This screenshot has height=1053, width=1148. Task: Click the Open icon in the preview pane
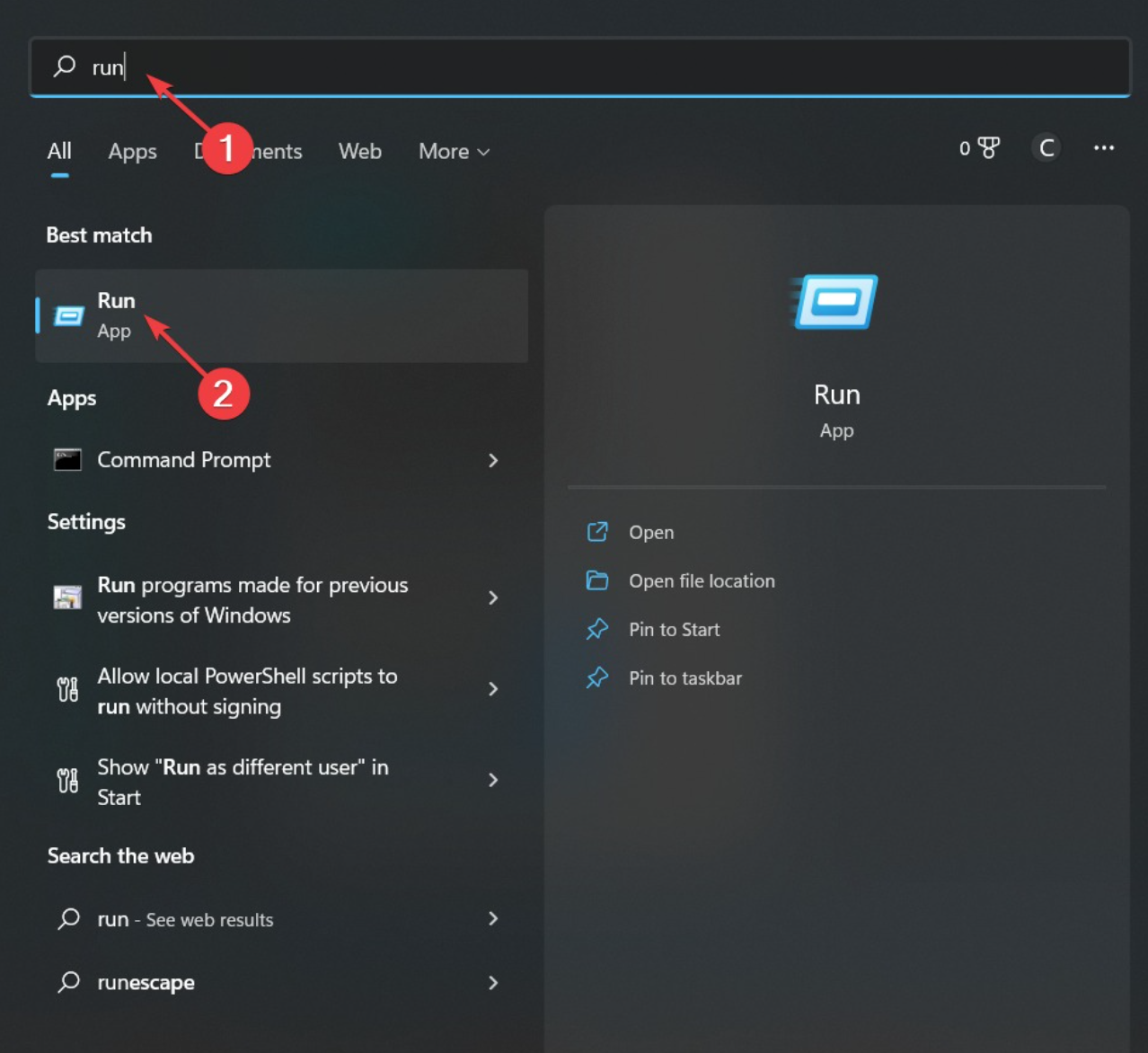click(x=597, y=532)
